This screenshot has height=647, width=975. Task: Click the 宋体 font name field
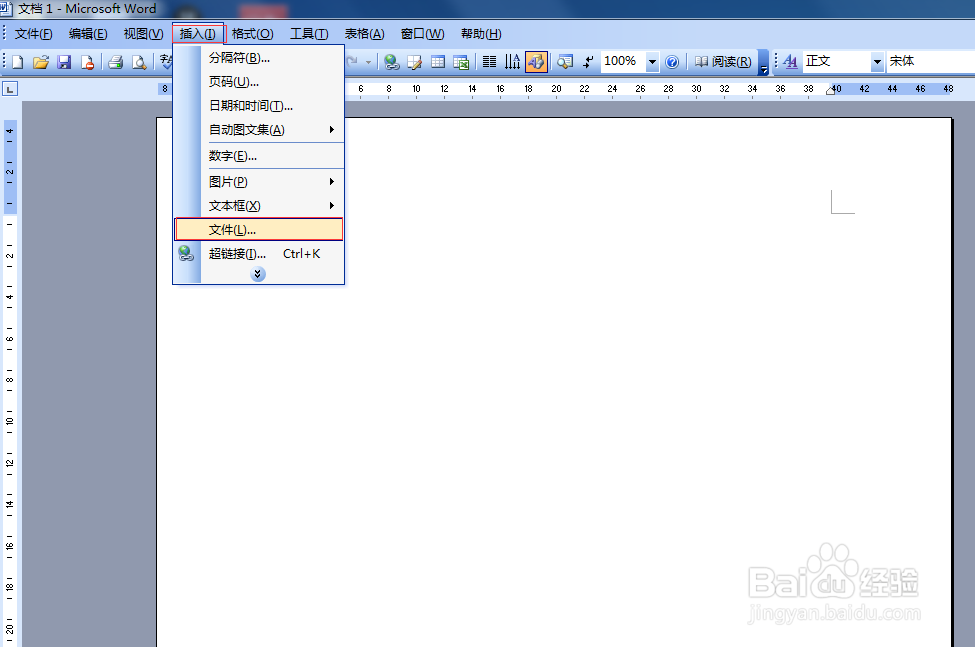[x=930, y=62]
